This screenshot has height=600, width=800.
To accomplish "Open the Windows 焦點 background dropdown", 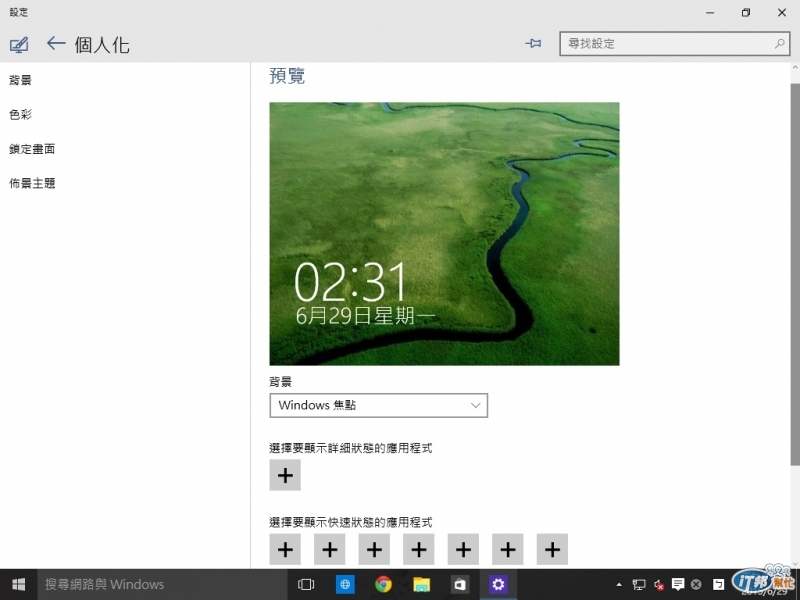I will coord(379,405).
